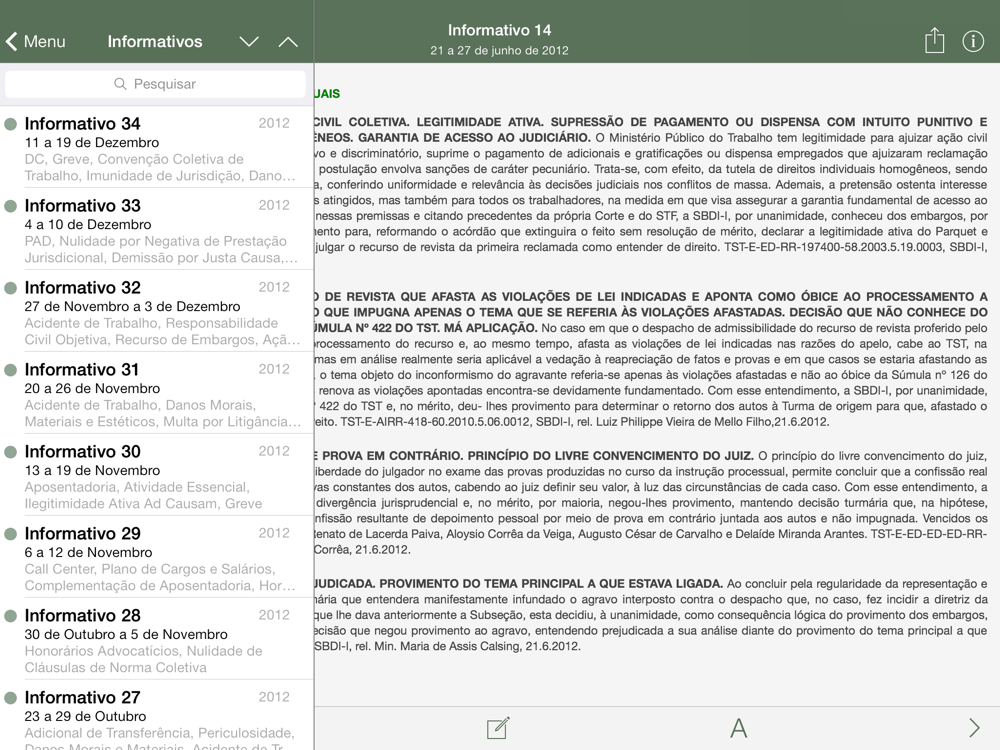The height and width of the screenshot is (750, 1000).
Task: Select date '27 de Novembro a 3 de Dezembro'
Action: coord(133,306)
